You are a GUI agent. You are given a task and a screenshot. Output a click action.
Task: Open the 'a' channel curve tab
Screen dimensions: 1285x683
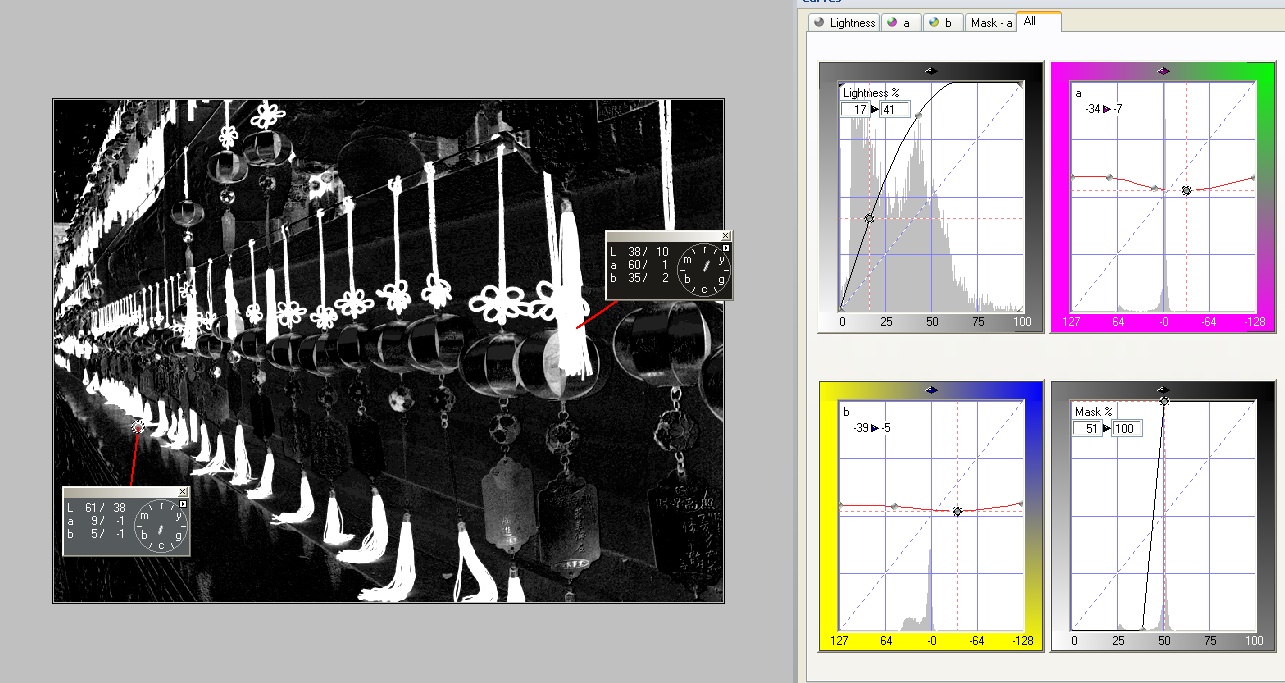(899, 22)
